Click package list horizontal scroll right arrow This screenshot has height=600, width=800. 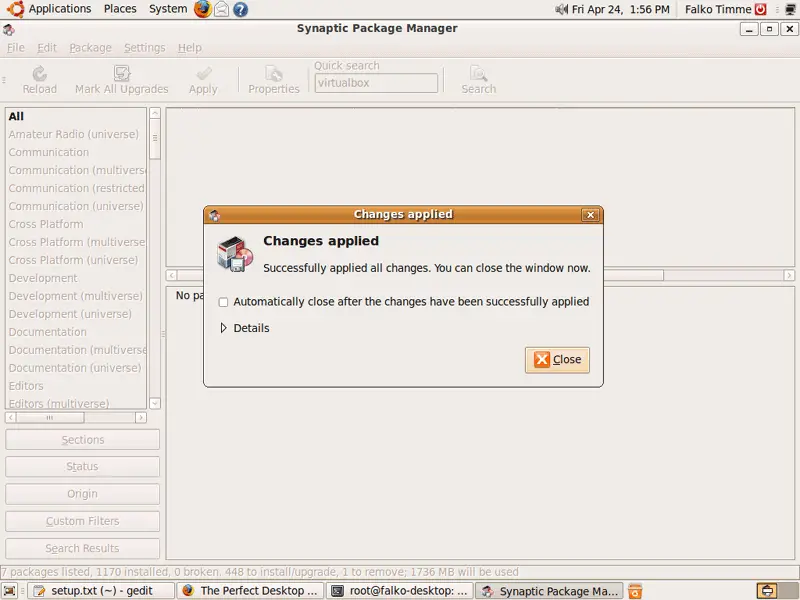[789, 276]
